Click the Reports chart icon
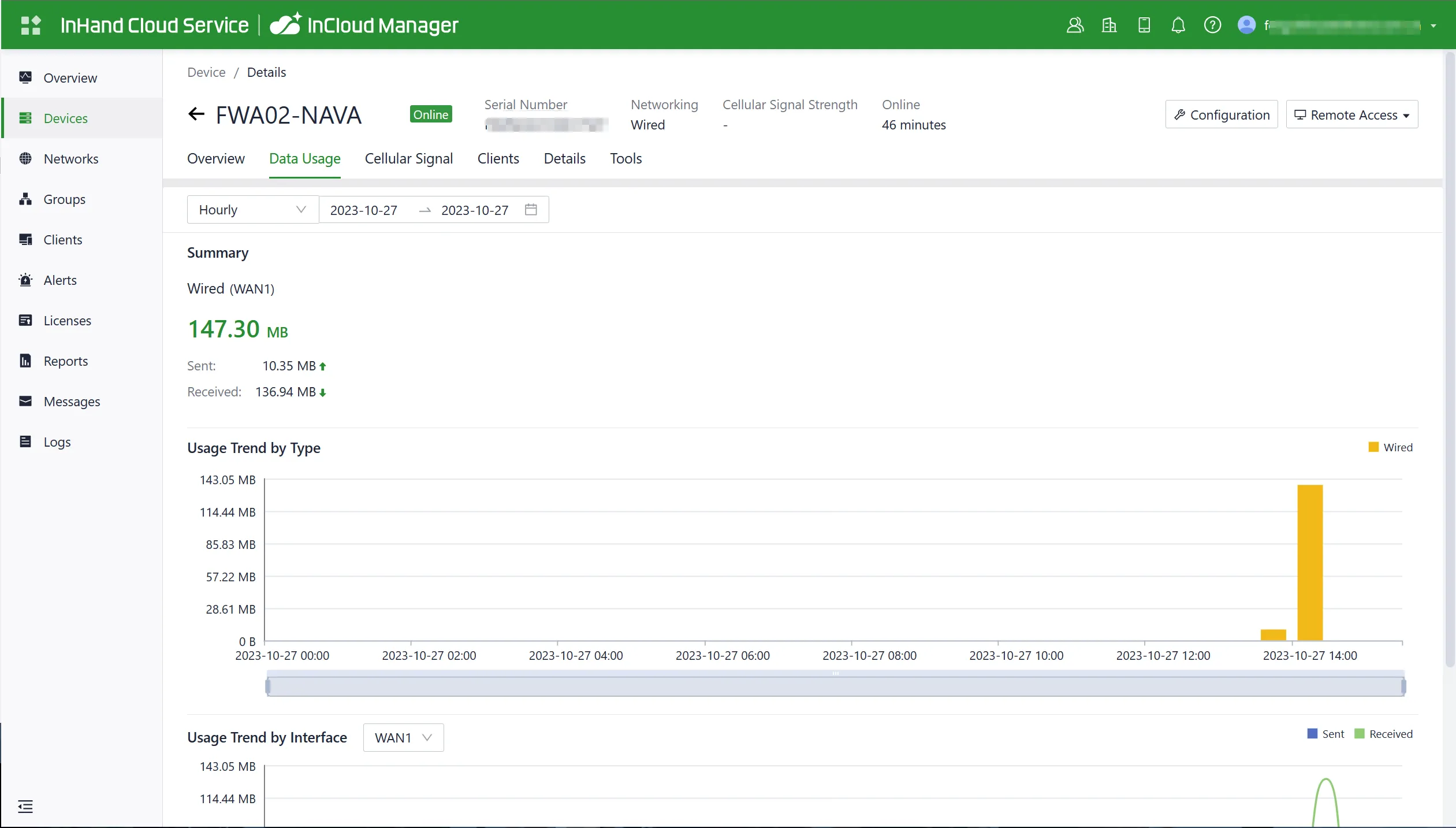 pos(25,361)
